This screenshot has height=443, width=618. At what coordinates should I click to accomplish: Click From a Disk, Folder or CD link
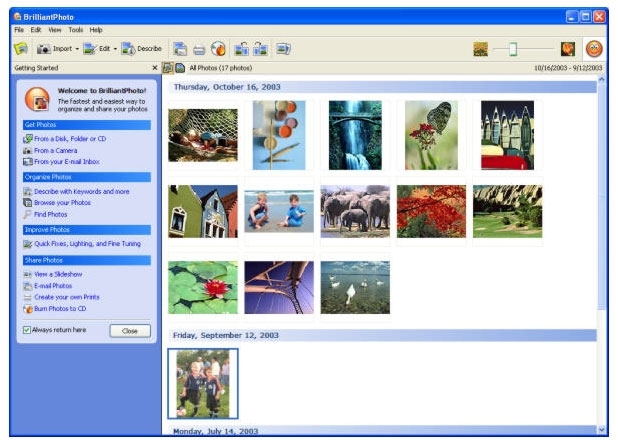pyautogui.click(x=70, y=139)
